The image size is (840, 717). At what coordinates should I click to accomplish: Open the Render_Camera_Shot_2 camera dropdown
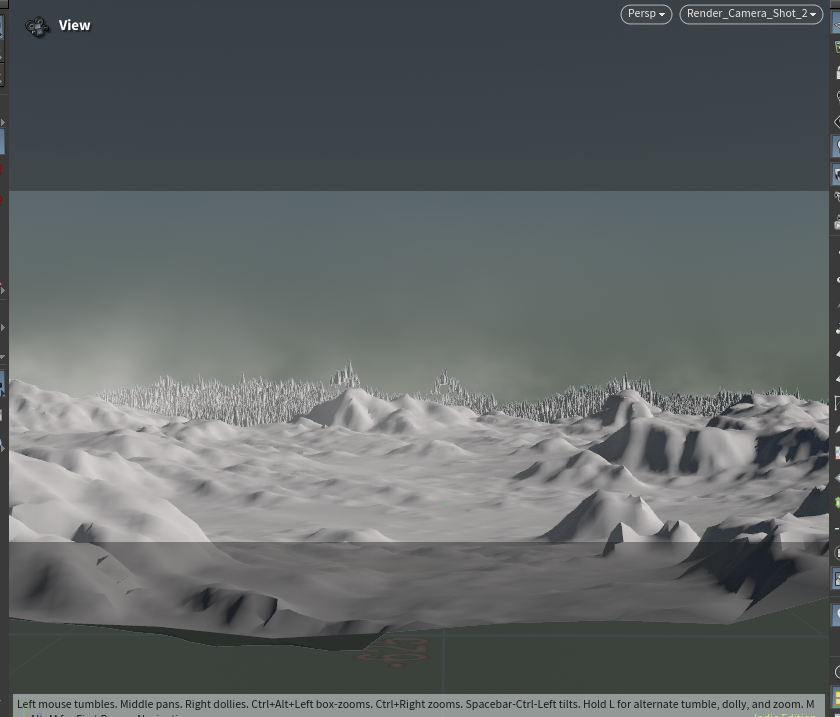751,14
